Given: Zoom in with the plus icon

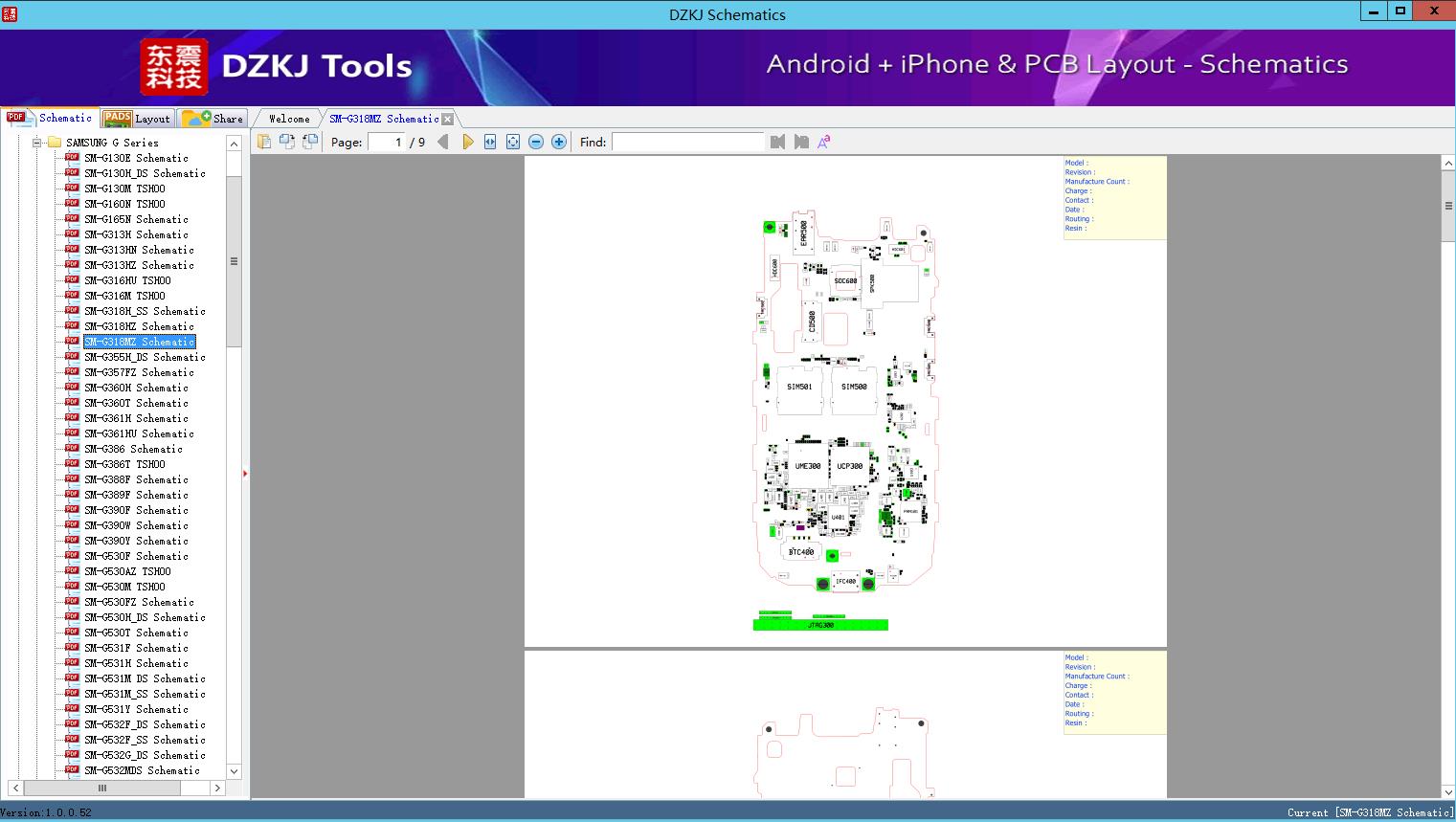Looking at the screenshot, I should (559, 142).
